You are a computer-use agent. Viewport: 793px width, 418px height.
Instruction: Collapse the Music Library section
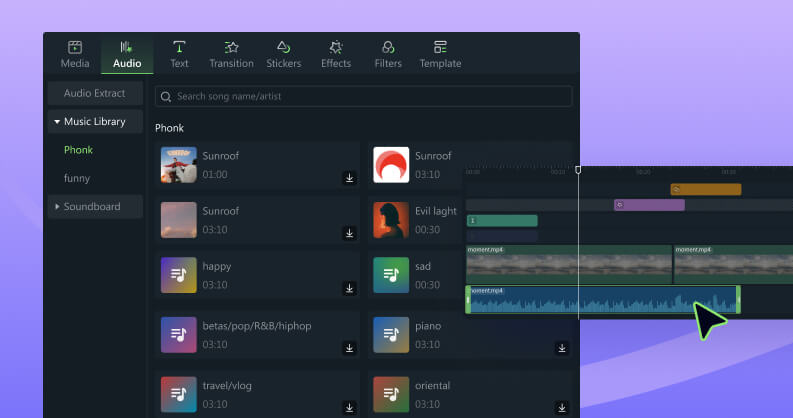[x=58, y=122]
